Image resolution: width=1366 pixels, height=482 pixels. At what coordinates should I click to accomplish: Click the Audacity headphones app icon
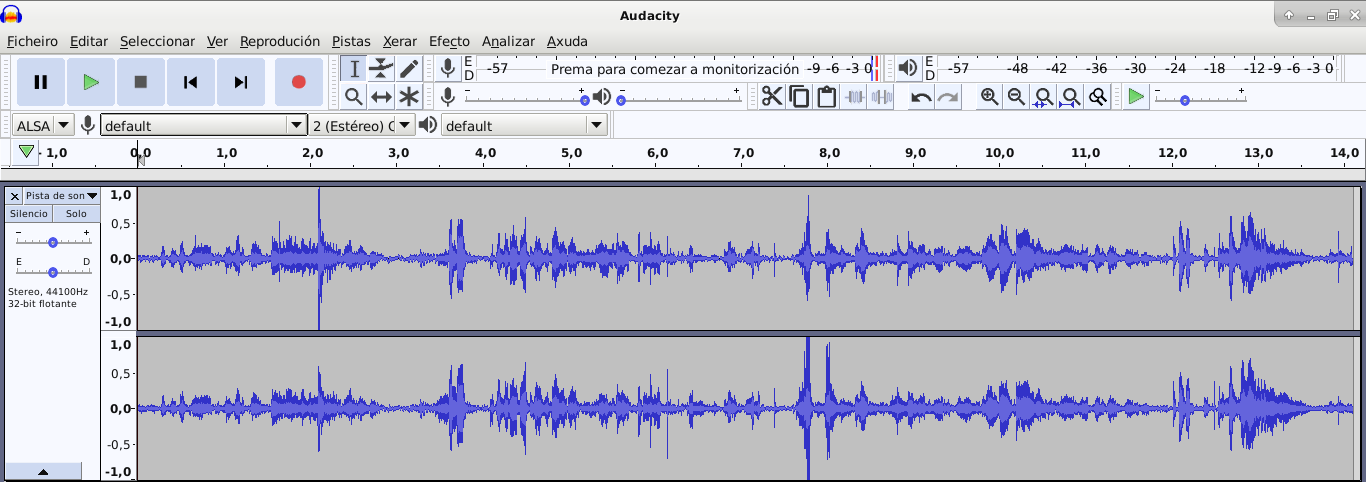[x=12, y=14]
